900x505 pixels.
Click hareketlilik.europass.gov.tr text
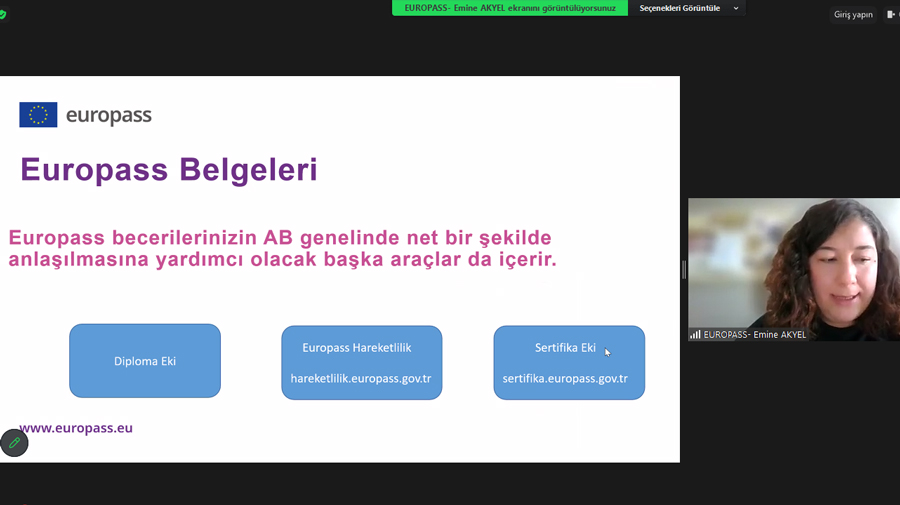(360, 379)
